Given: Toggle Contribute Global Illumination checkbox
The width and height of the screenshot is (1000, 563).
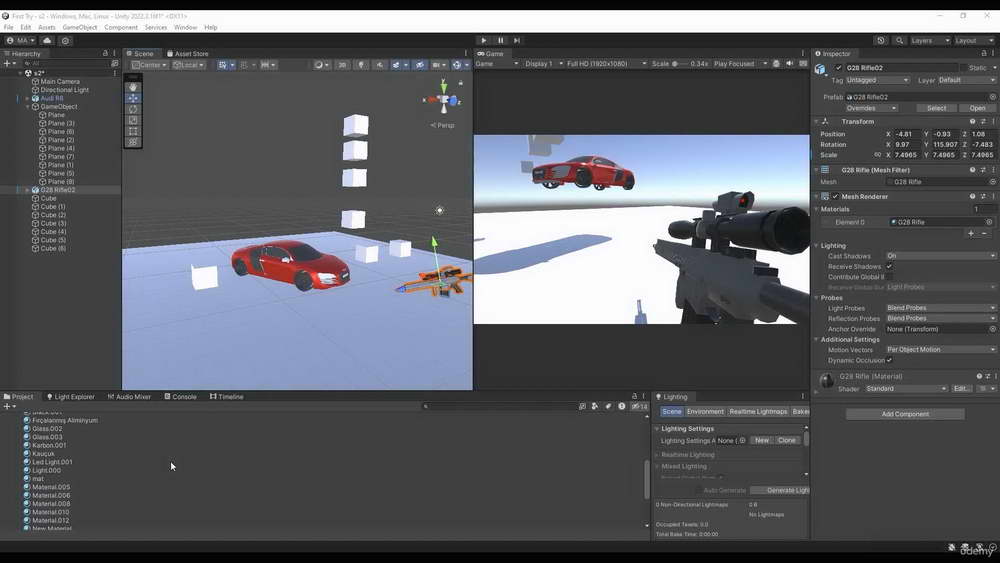Looking at the screenshot, I should click(x=889, y=277).
